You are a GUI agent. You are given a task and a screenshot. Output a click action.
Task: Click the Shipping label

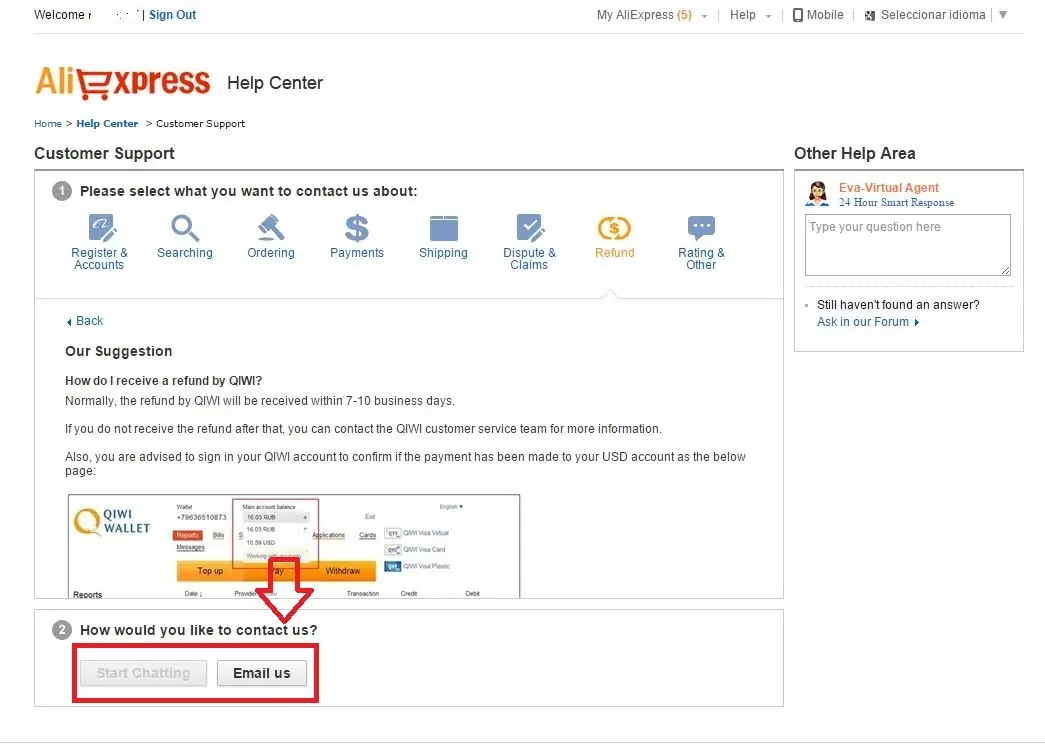point(443,253)
